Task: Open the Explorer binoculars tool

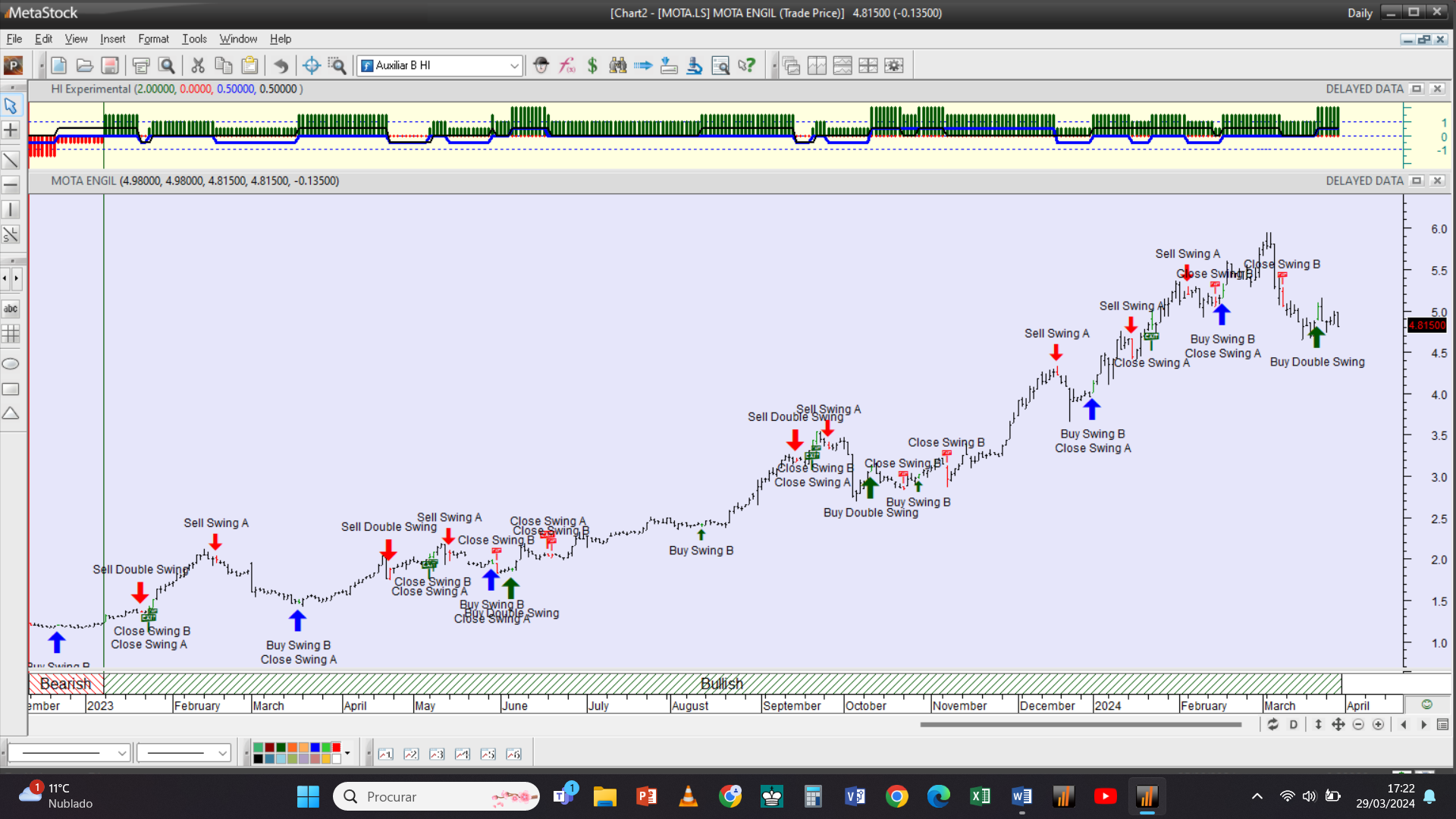Action: tap(618, 66)
